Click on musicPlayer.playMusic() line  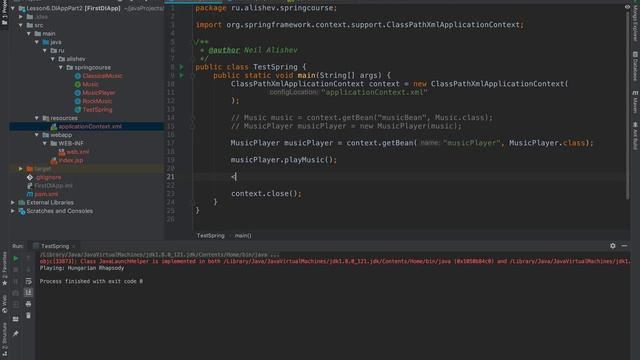(x=284, y=160)
